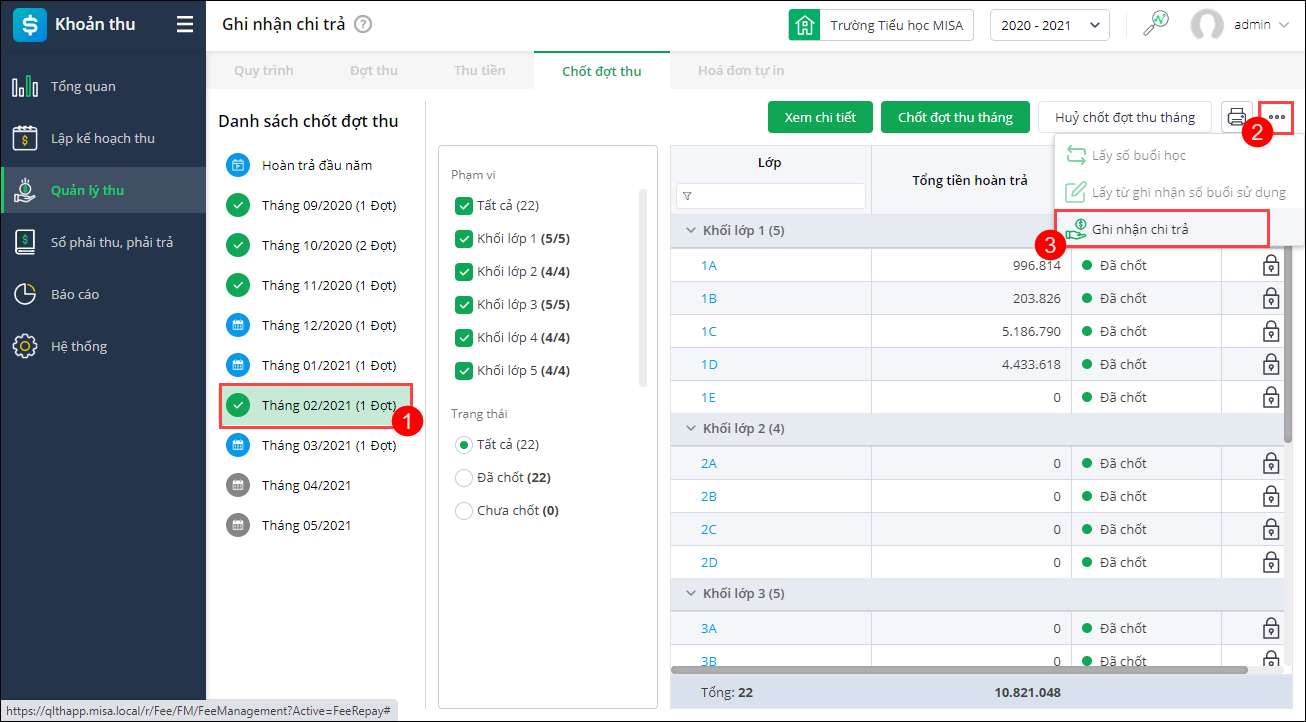Click the printer icon button
1306x722 pixels.
(x=1237, y=117)
